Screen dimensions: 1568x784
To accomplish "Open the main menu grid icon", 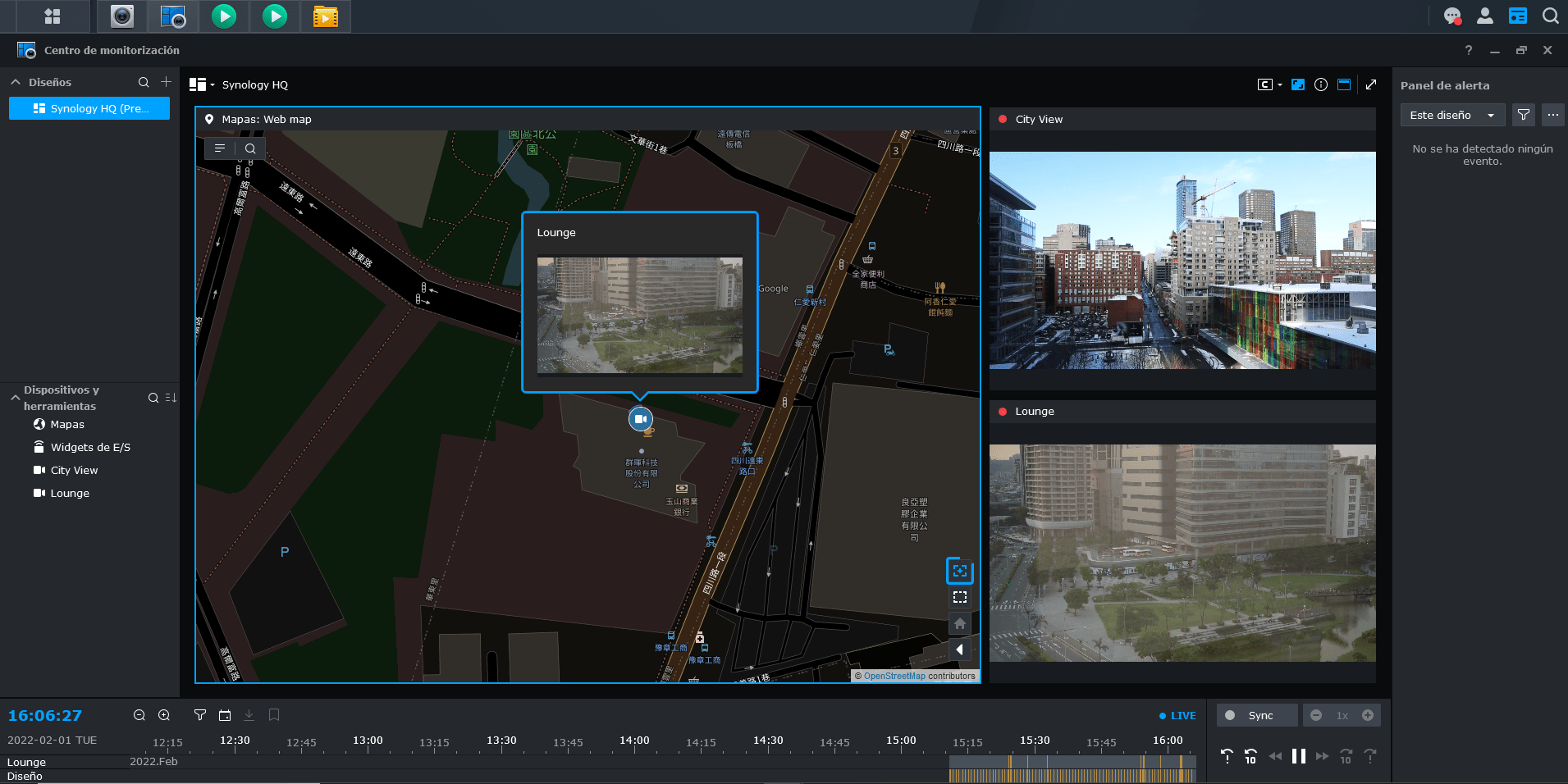I will (x=53, y=16).
